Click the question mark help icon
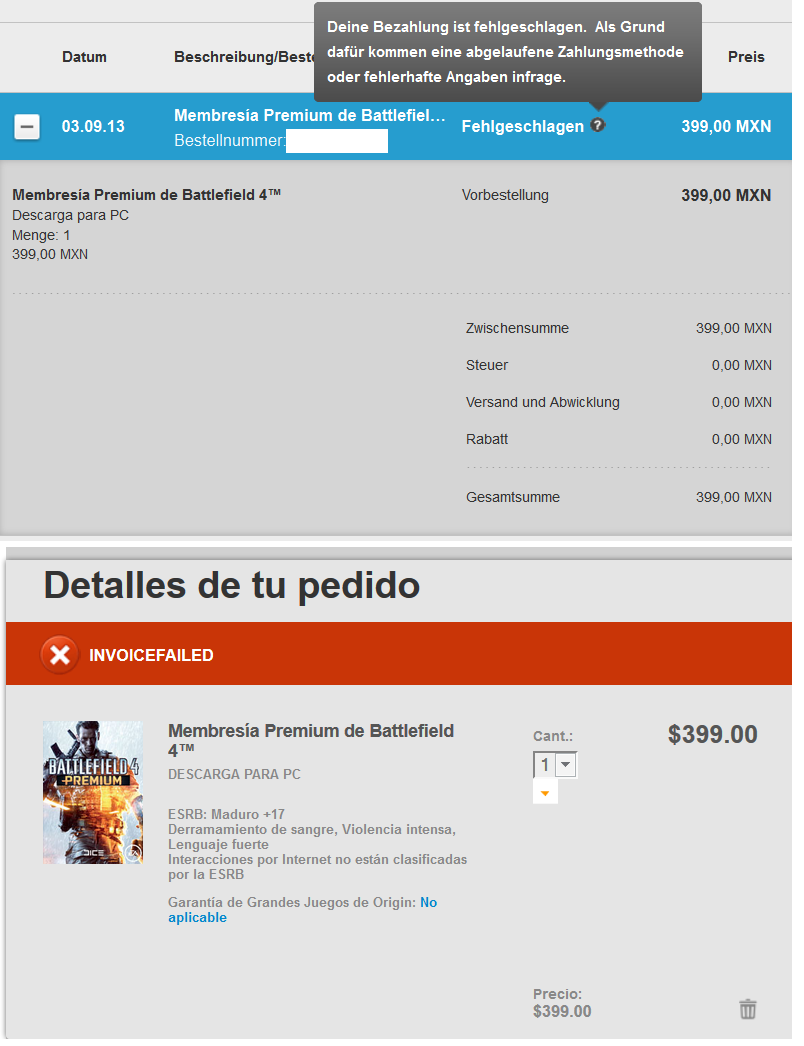Viewport: 804px width, 1046px height. (x=598, y=125)
